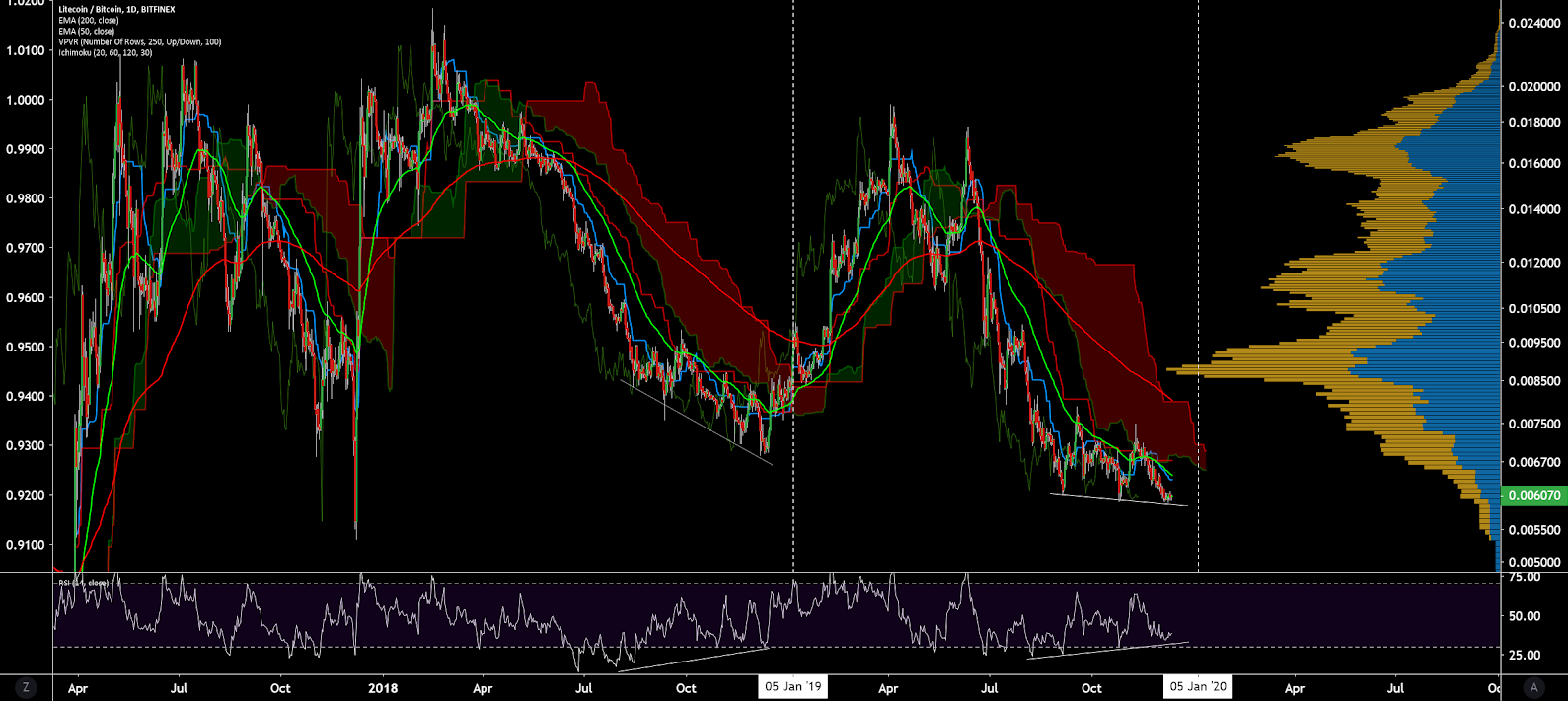Click the 75.00 RSI scale value
Screen dimensions: 1568x701
1525,577
